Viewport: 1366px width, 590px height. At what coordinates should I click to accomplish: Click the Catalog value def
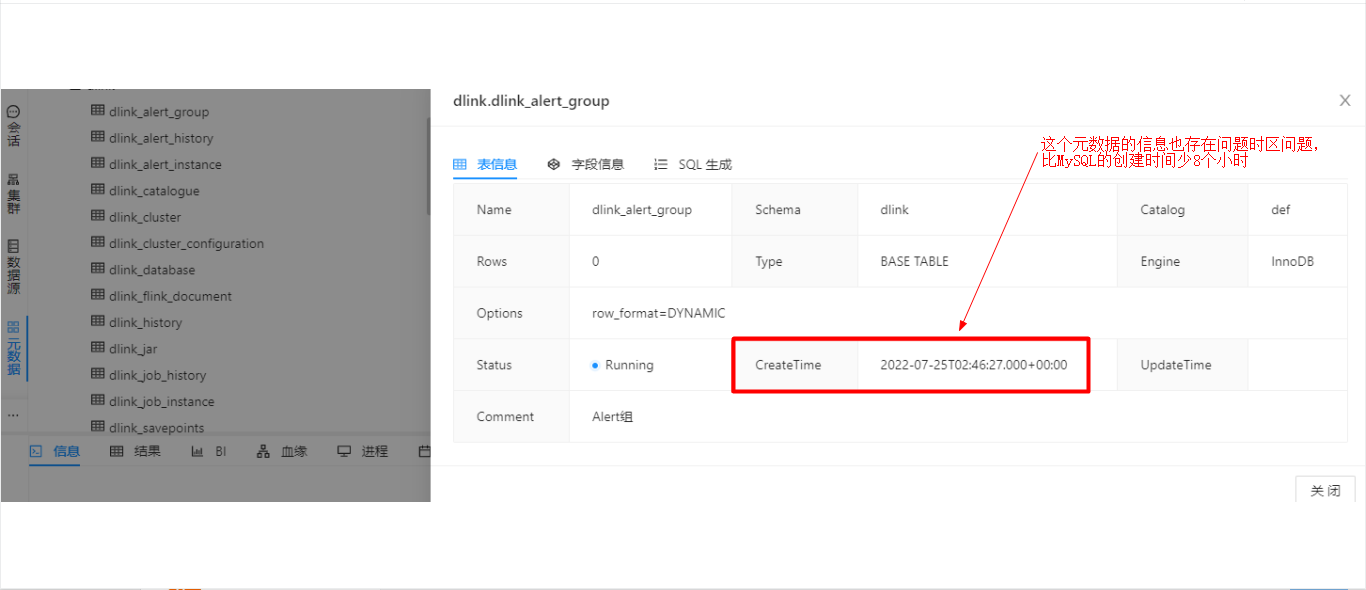coord(1280,210)
